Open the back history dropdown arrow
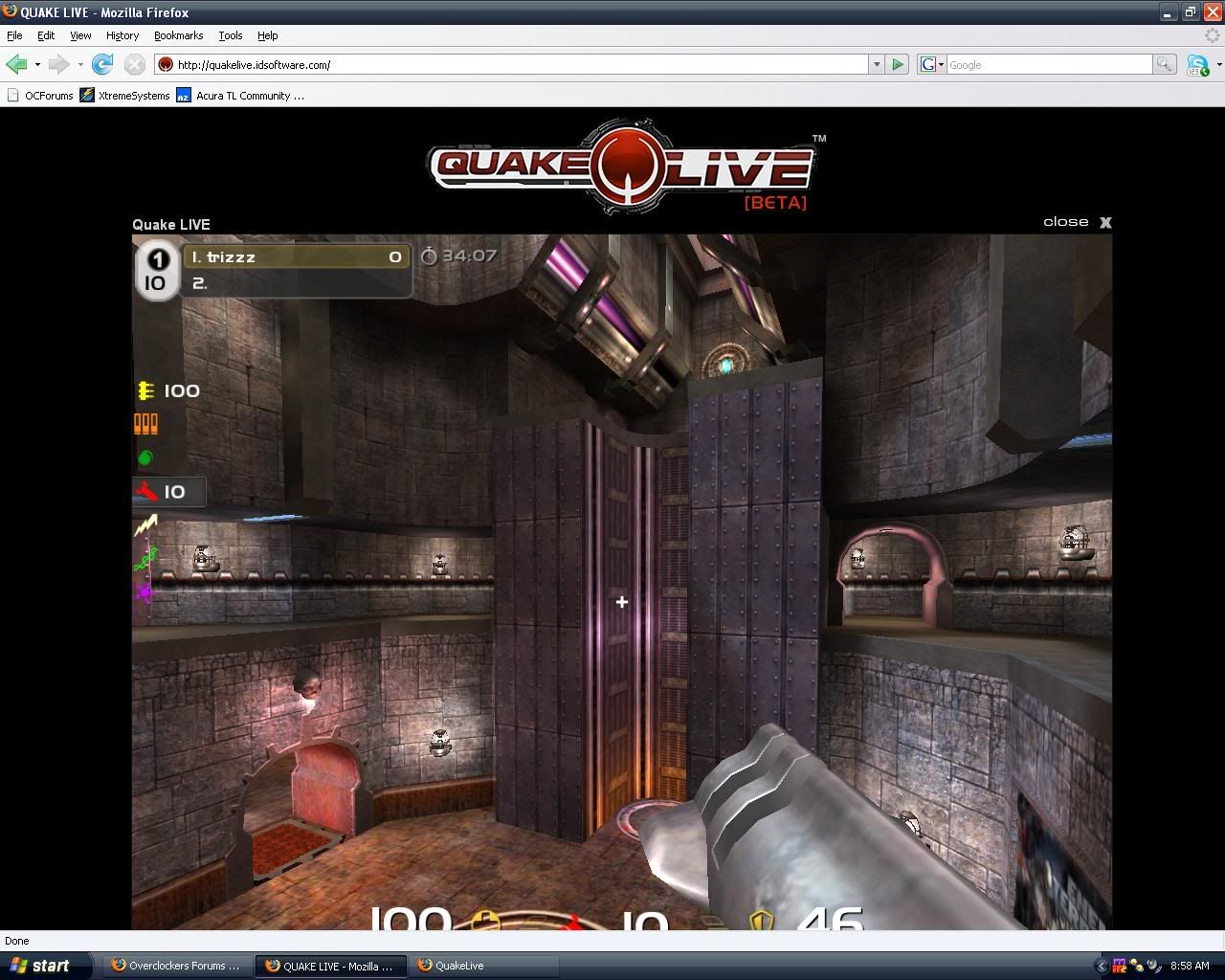Viewport: 1225px width, 980px height. pos(37,64)
